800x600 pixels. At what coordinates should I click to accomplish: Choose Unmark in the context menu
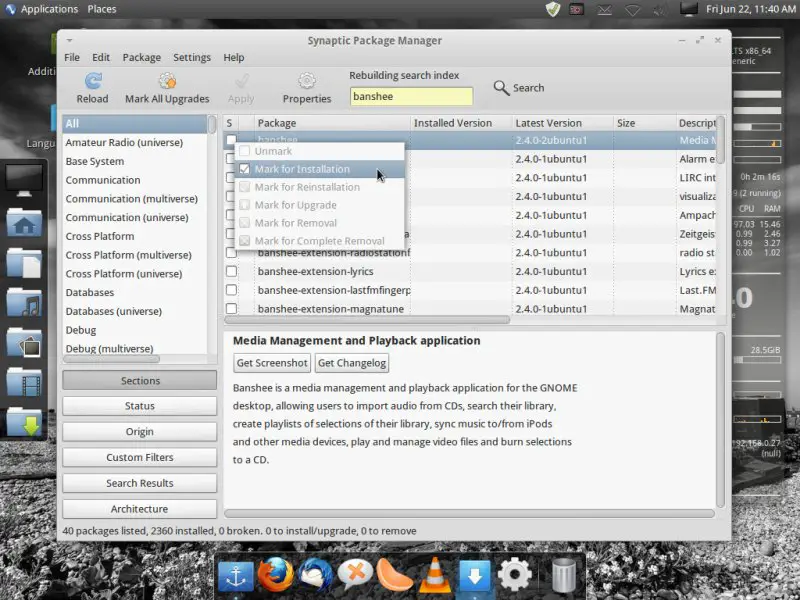319,151
